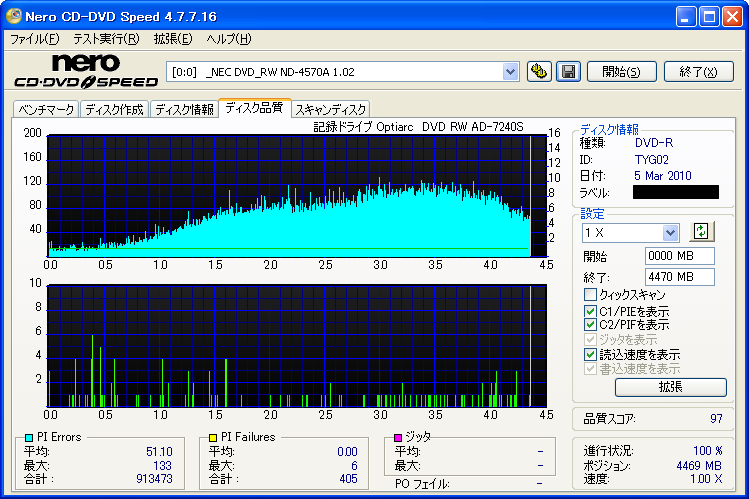Click the Nero CD-DVD Speed logo
Viewport: 749px width, 499px height.
click(x=86, y=71)
